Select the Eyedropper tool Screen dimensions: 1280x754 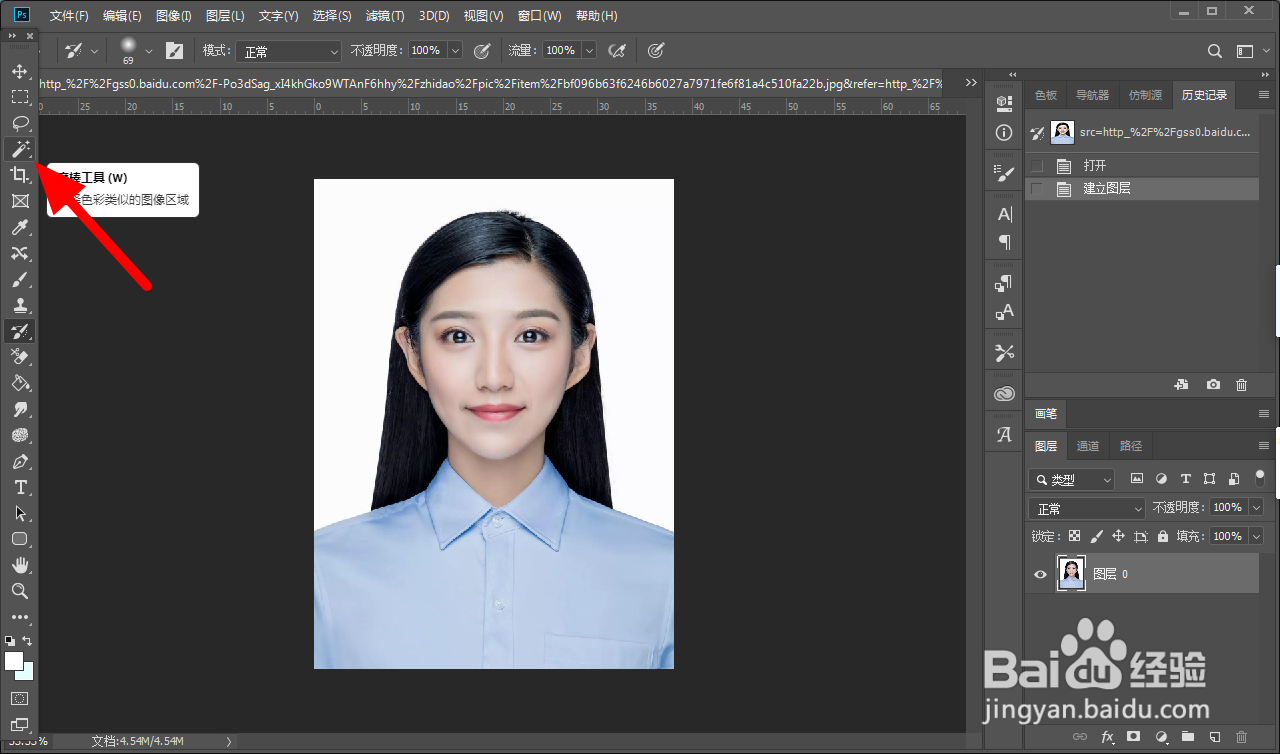pos(19,227)
